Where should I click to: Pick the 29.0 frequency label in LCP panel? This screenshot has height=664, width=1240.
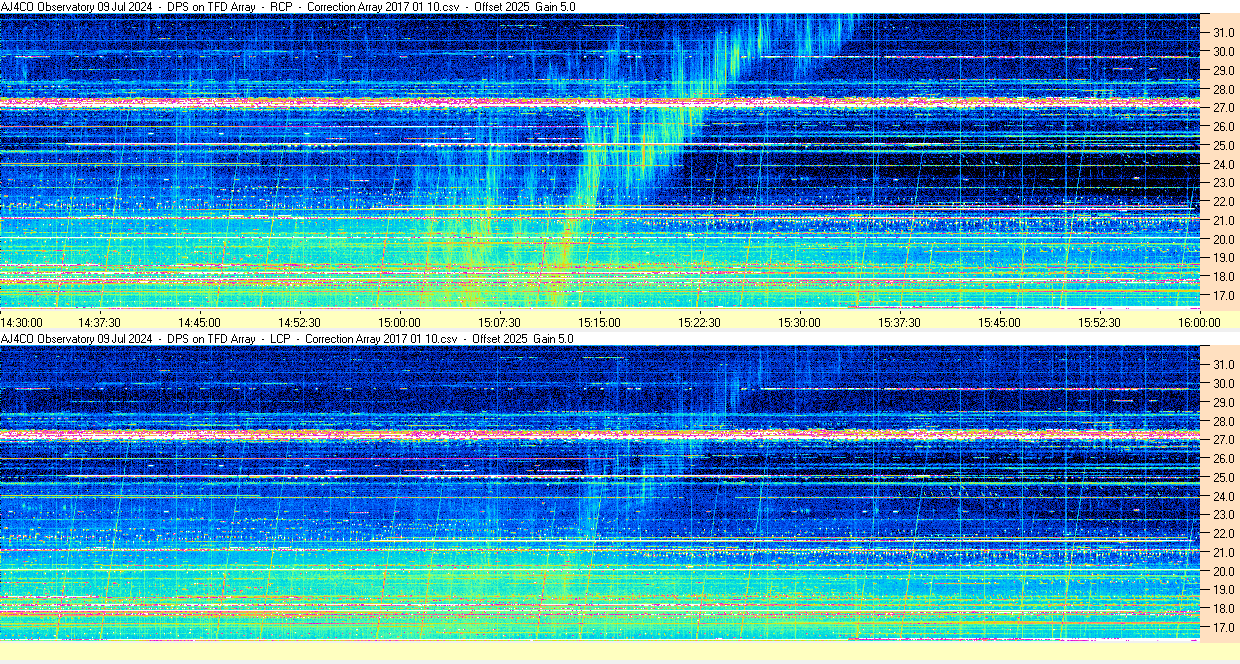click(1224, 402)
